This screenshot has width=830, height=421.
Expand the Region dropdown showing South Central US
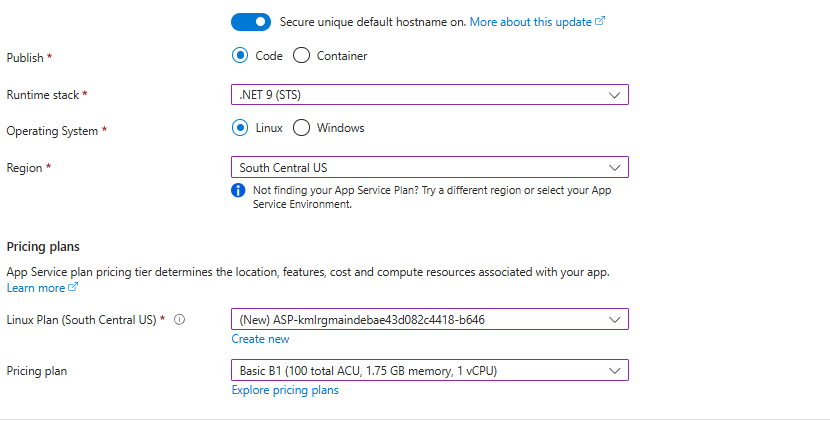click(429, 167)
